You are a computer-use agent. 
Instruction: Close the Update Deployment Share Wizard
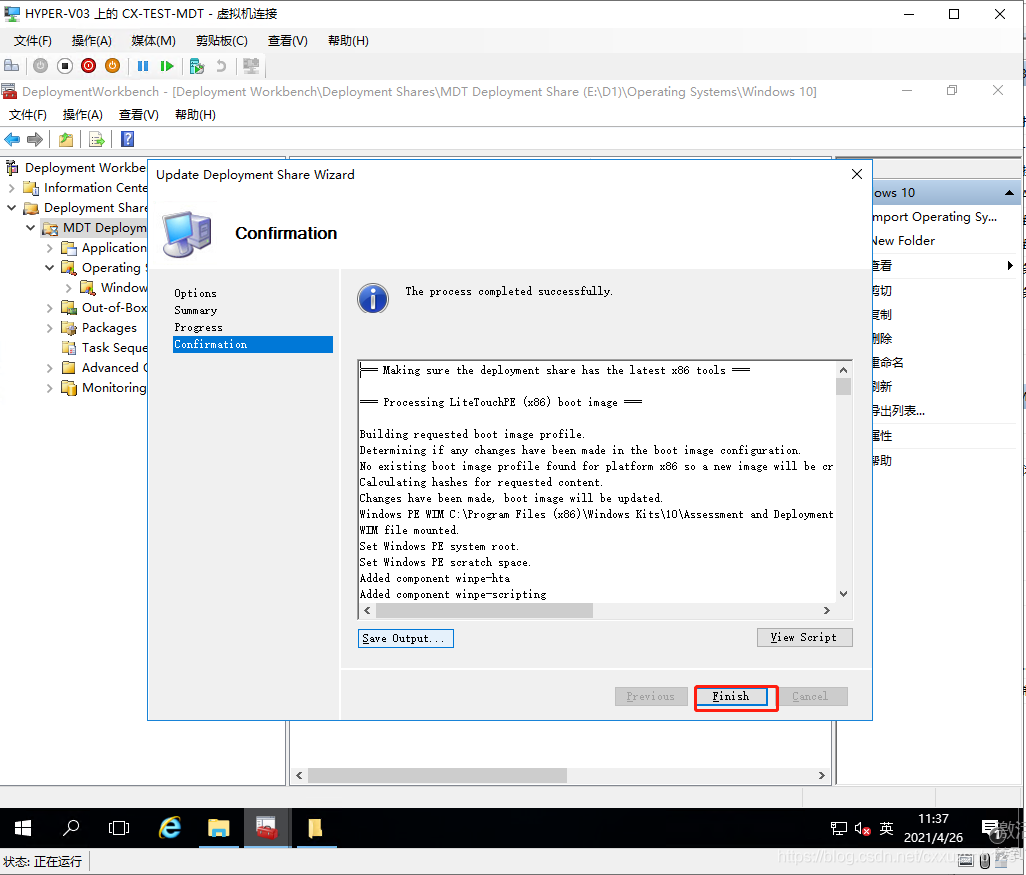point(857,174)
